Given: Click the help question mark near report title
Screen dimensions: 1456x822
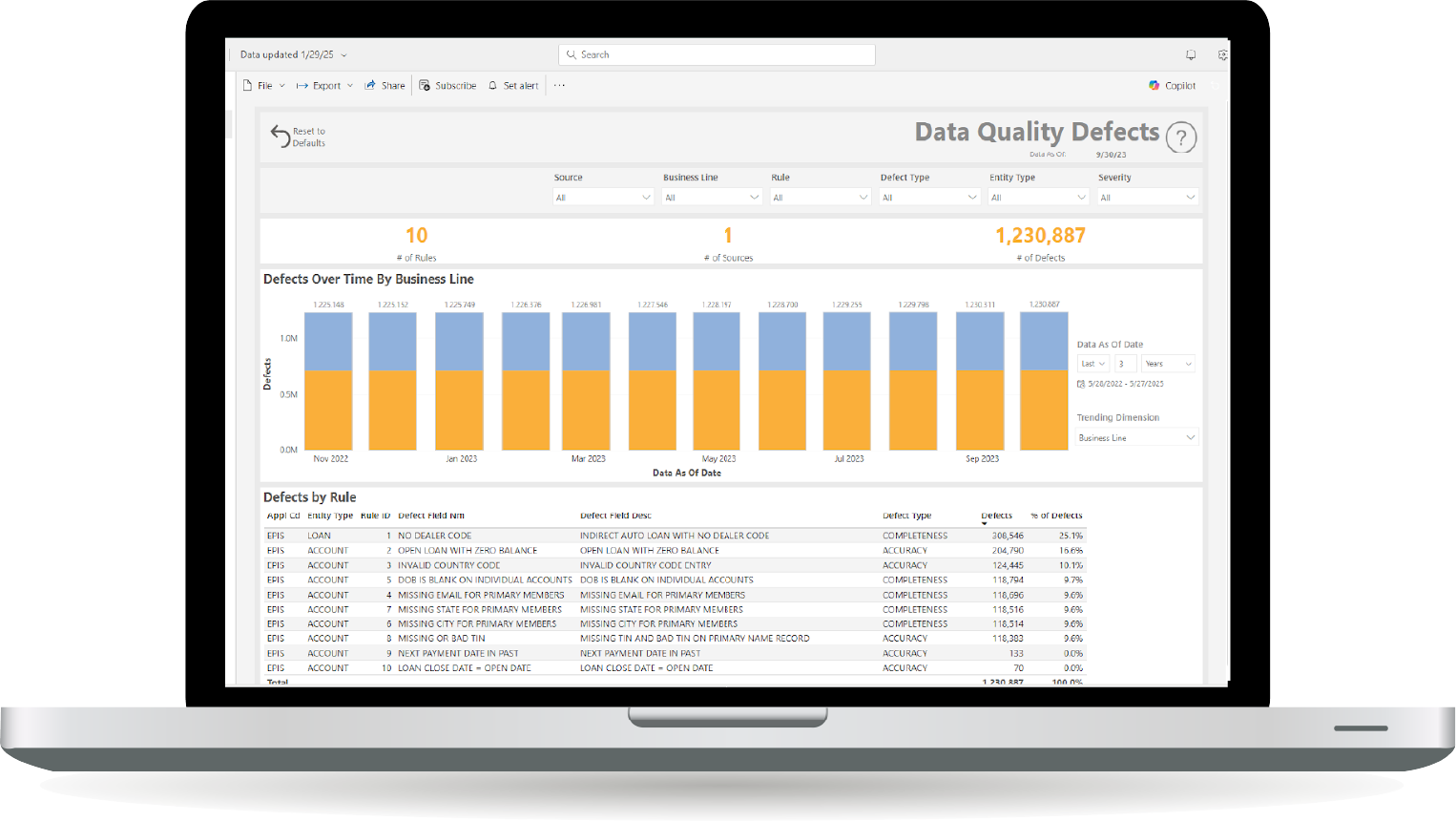Looking at the screenshot, I should coord(1180,137).
